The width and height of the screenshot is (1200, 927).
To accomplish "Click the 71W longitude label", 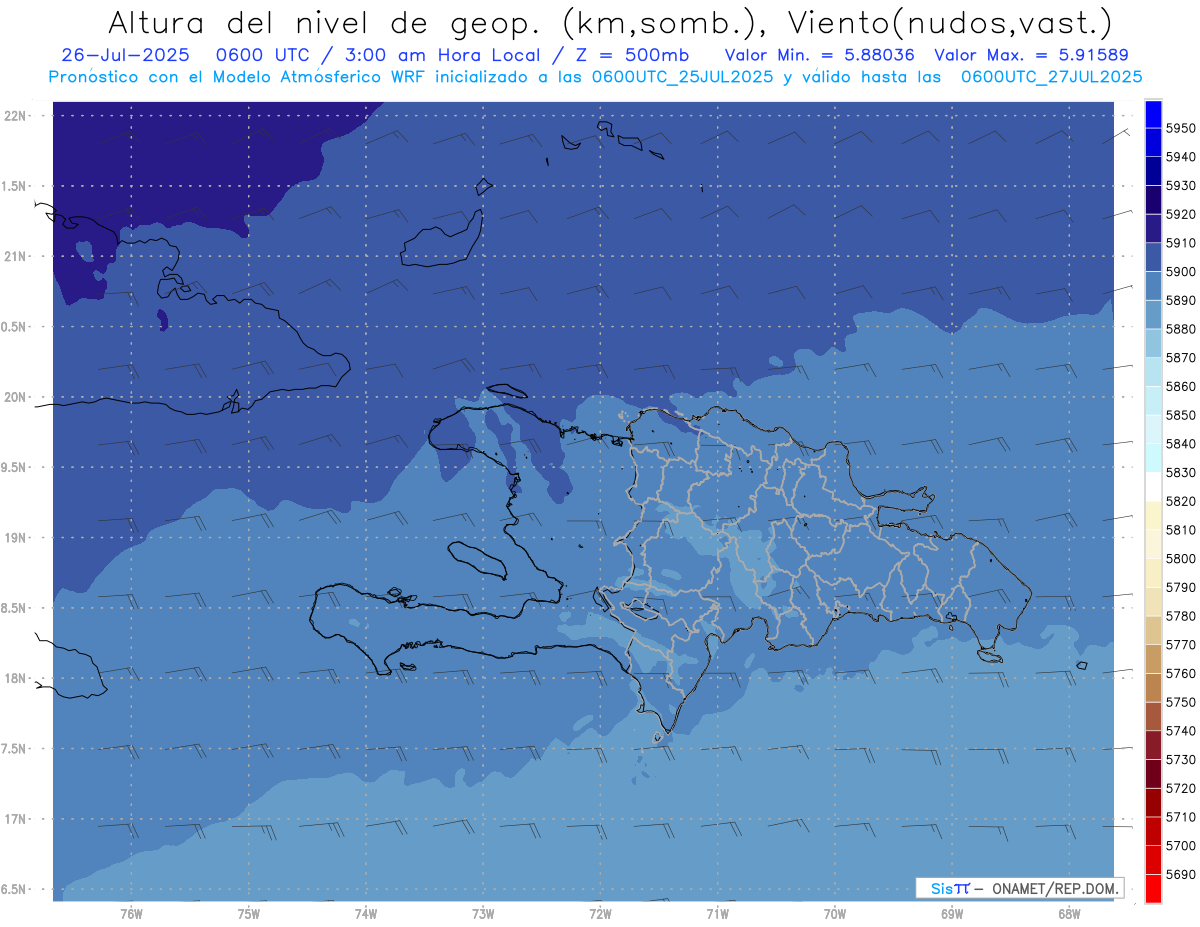I will click(x=717, y=913).
